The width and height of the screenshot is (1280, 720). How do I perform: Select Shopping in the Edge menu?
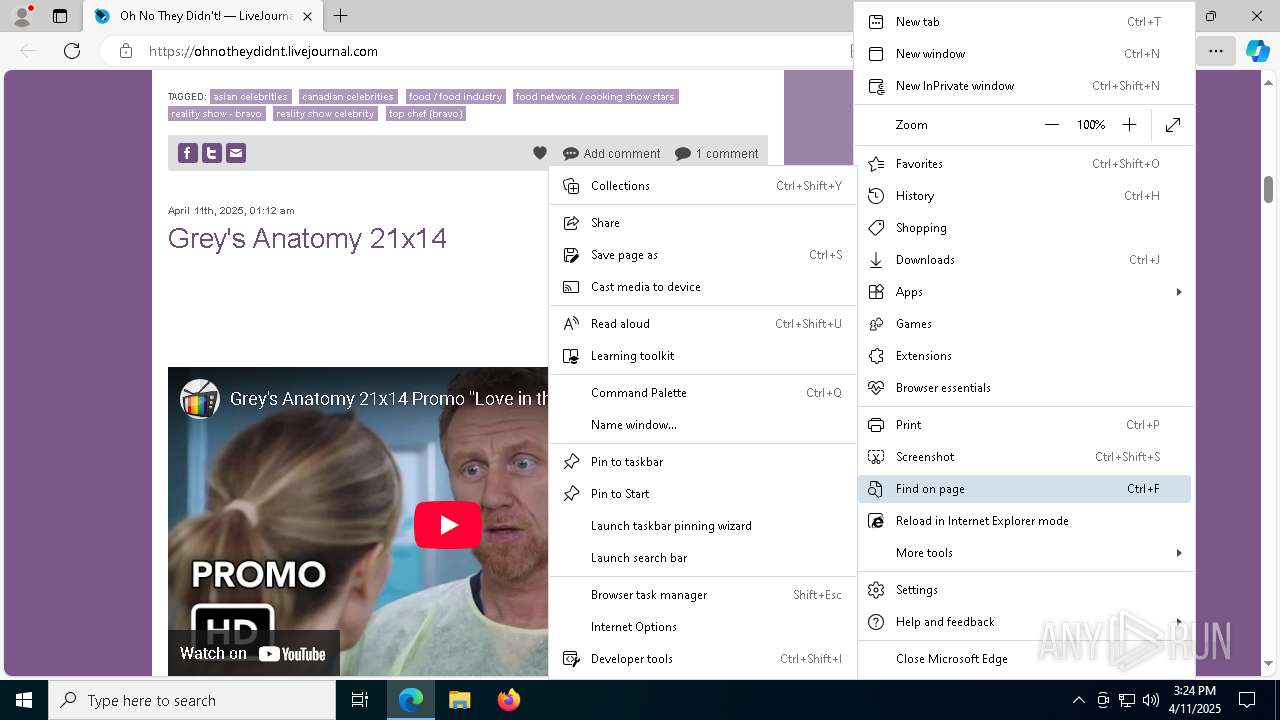tap(1024, 228)
